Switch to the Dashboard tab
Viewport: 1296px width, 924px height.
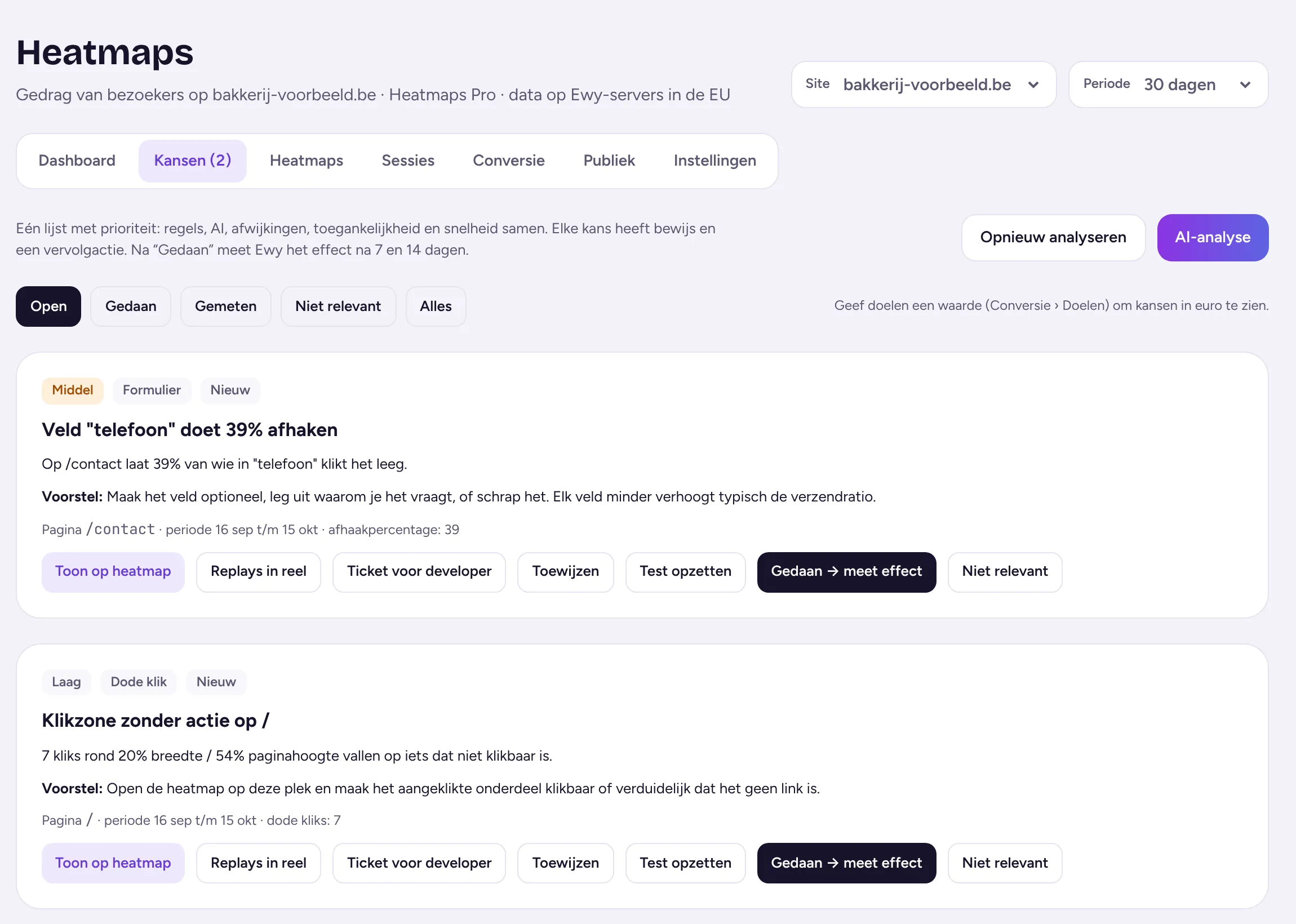point(77,161)
